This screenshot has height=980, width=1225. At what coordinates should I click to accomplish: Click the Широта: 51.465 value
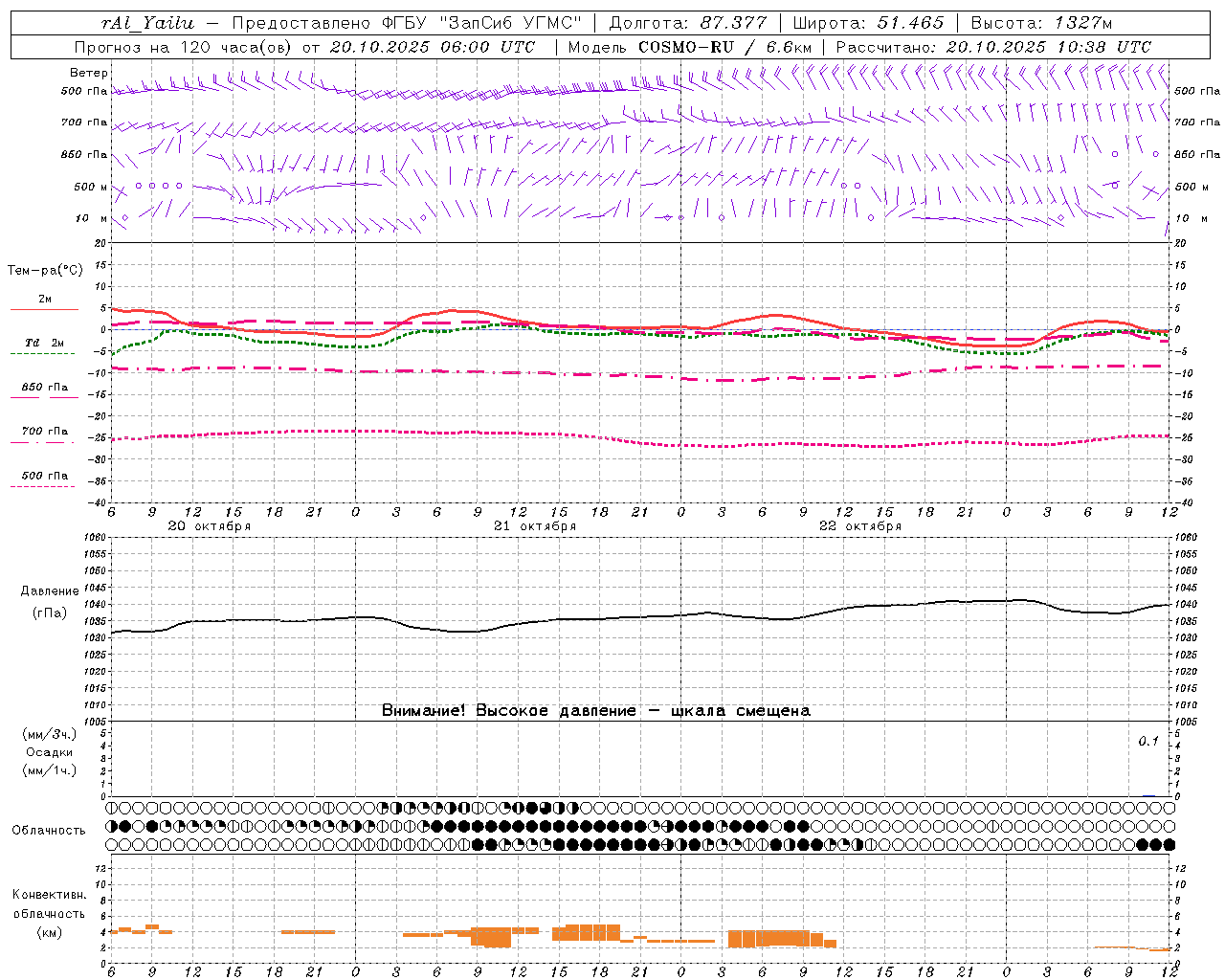tap(868, 23)
